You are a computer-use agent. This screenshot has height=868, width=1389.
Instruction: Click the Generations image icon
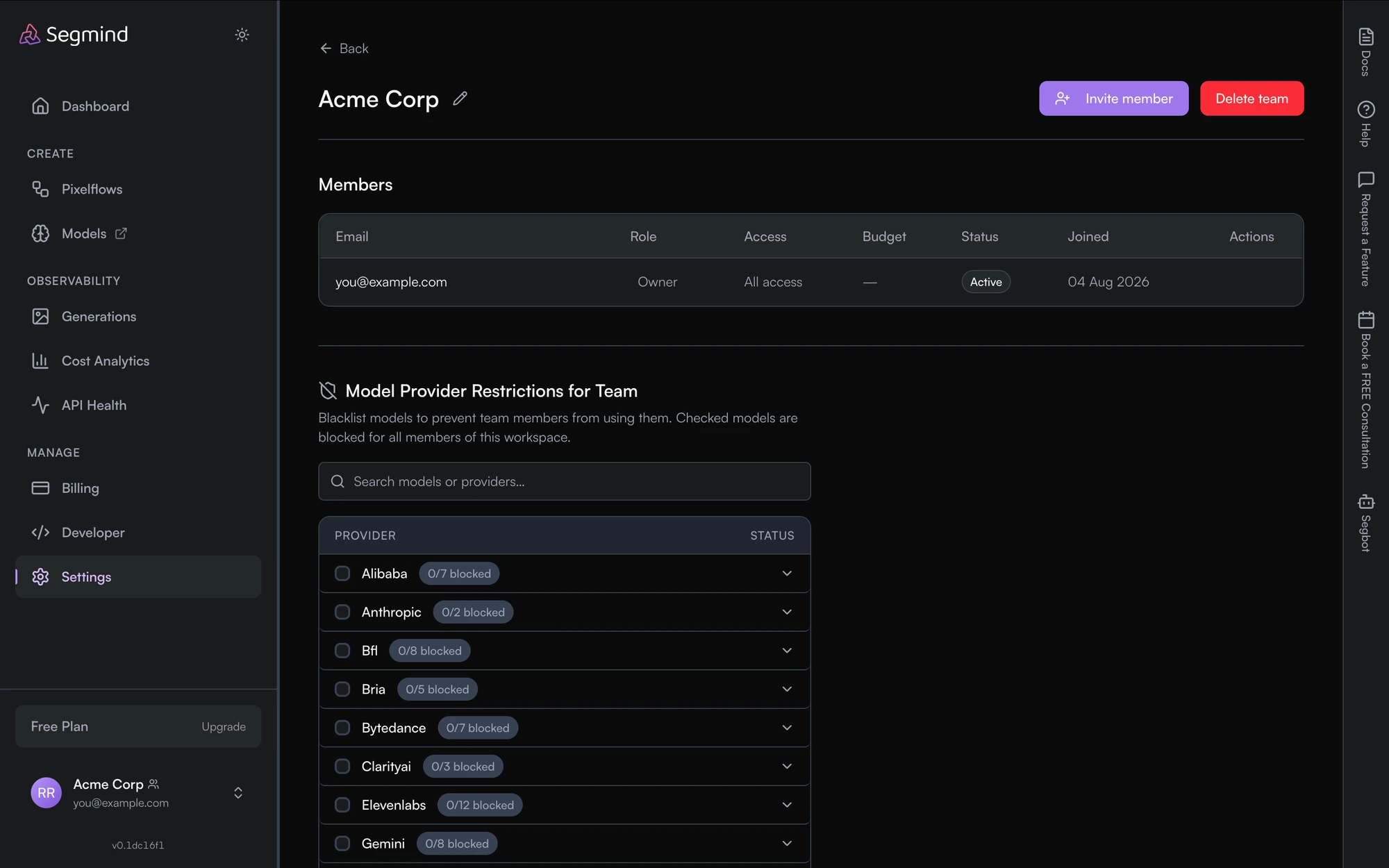40,317
